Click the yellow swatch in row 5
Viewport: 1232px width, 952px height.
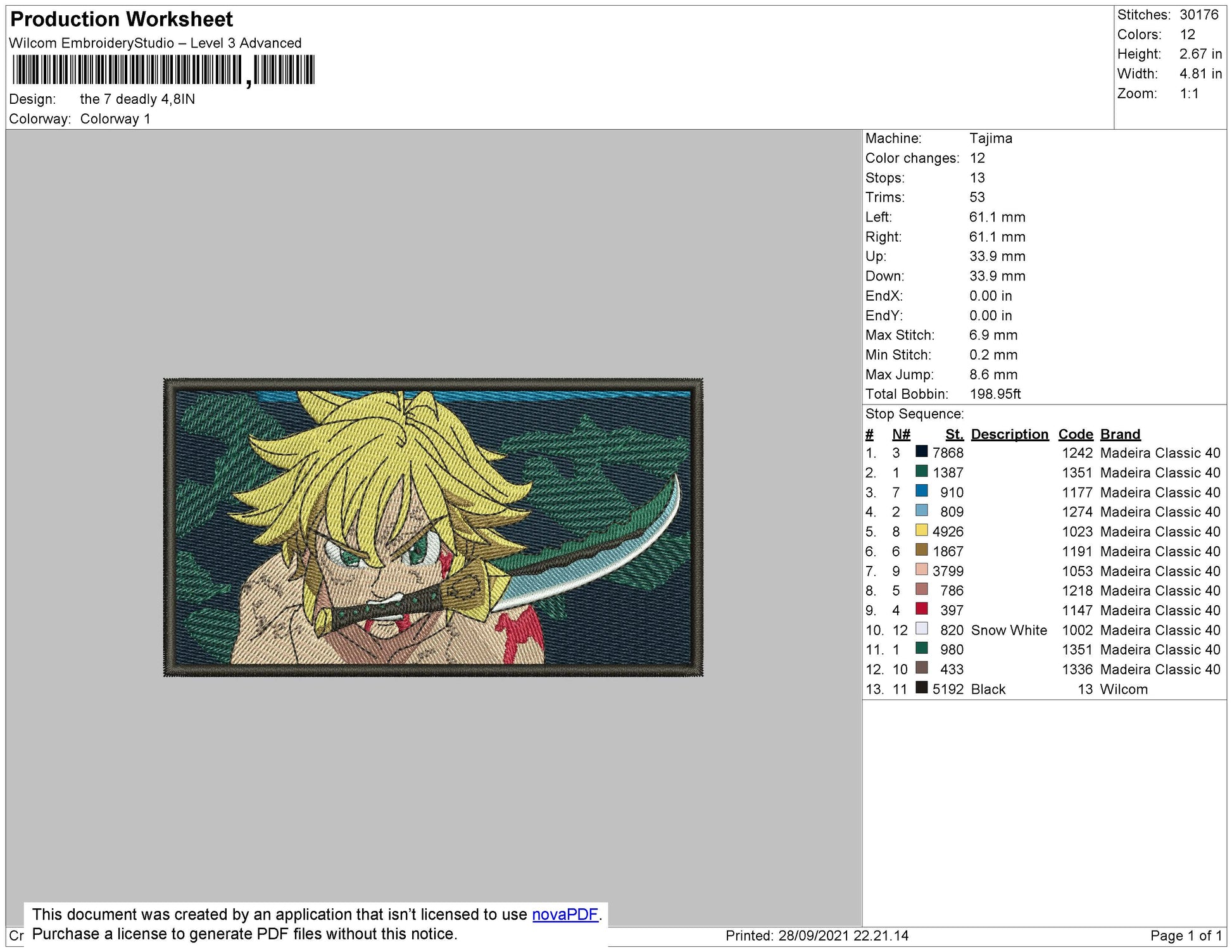point(921,530)
